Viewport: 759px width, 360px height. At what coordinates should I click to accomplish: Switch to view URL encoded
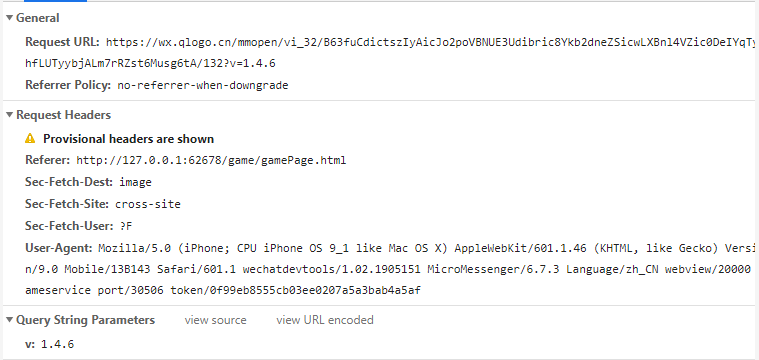point(325,320)
